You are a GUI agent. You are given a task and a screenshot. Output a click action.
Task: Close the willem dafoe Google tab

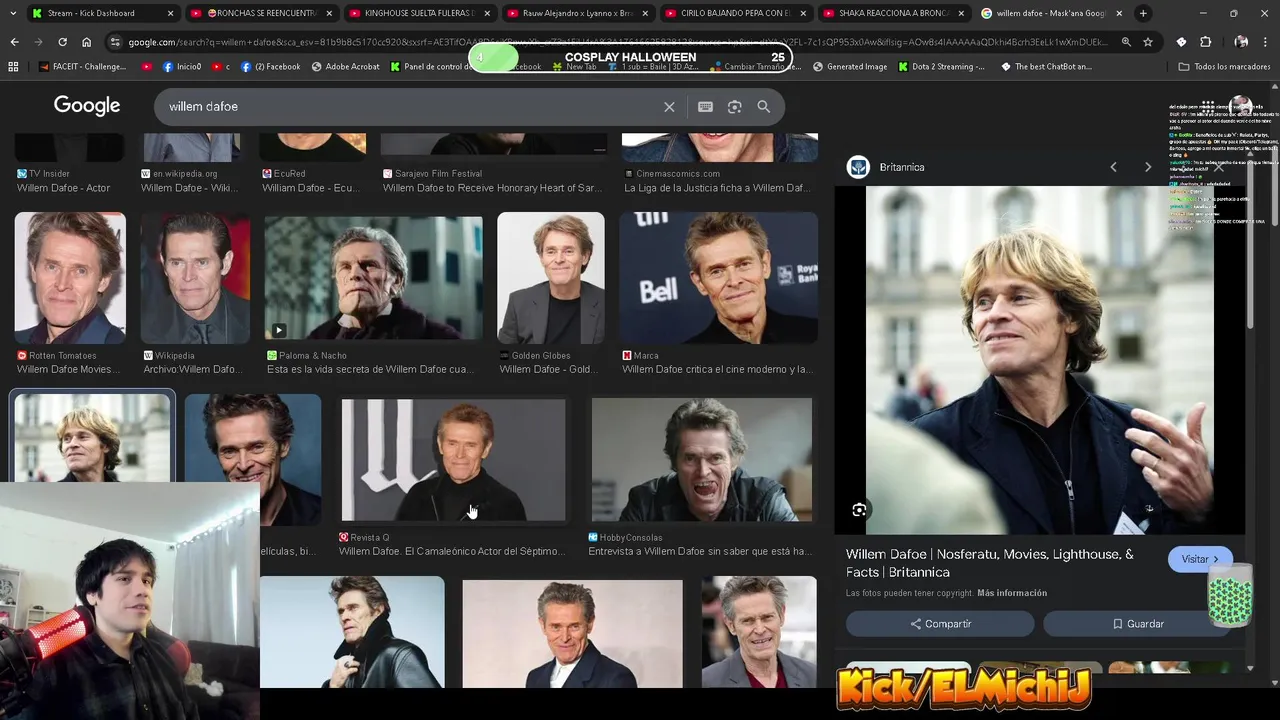point(1118,13)
